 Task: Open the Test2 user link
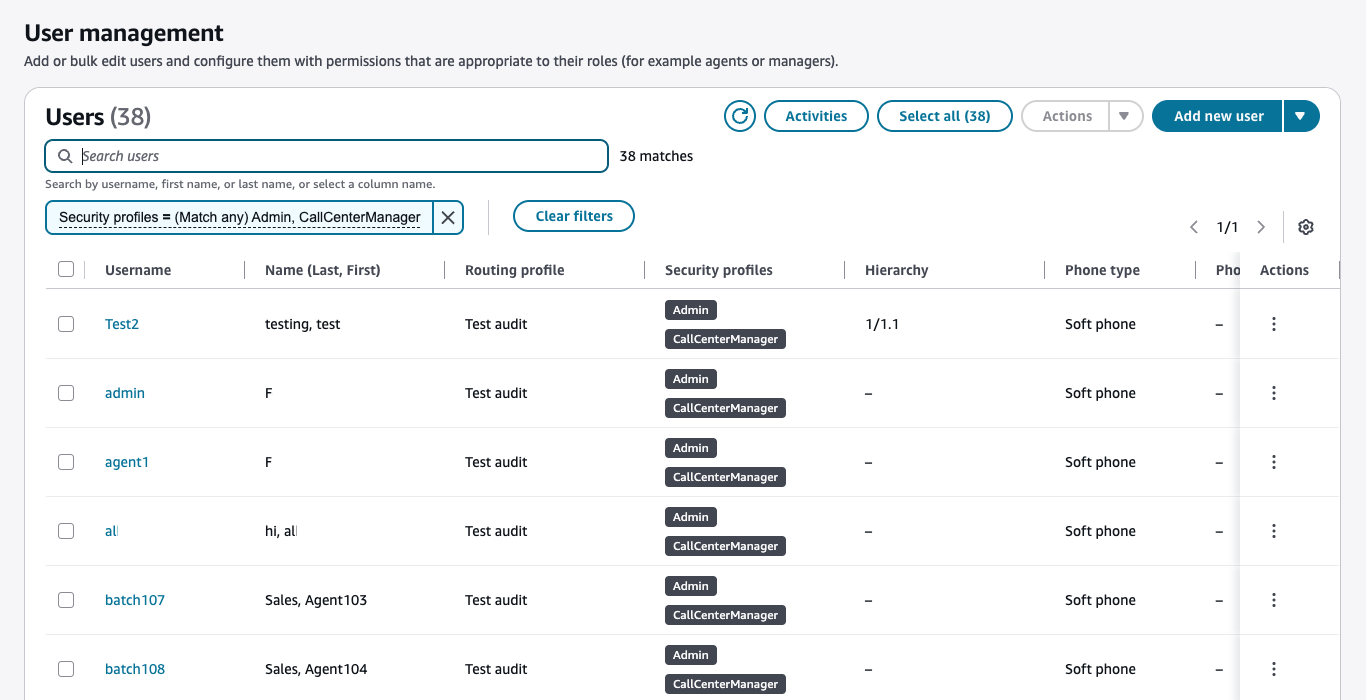tap(122, 324)
